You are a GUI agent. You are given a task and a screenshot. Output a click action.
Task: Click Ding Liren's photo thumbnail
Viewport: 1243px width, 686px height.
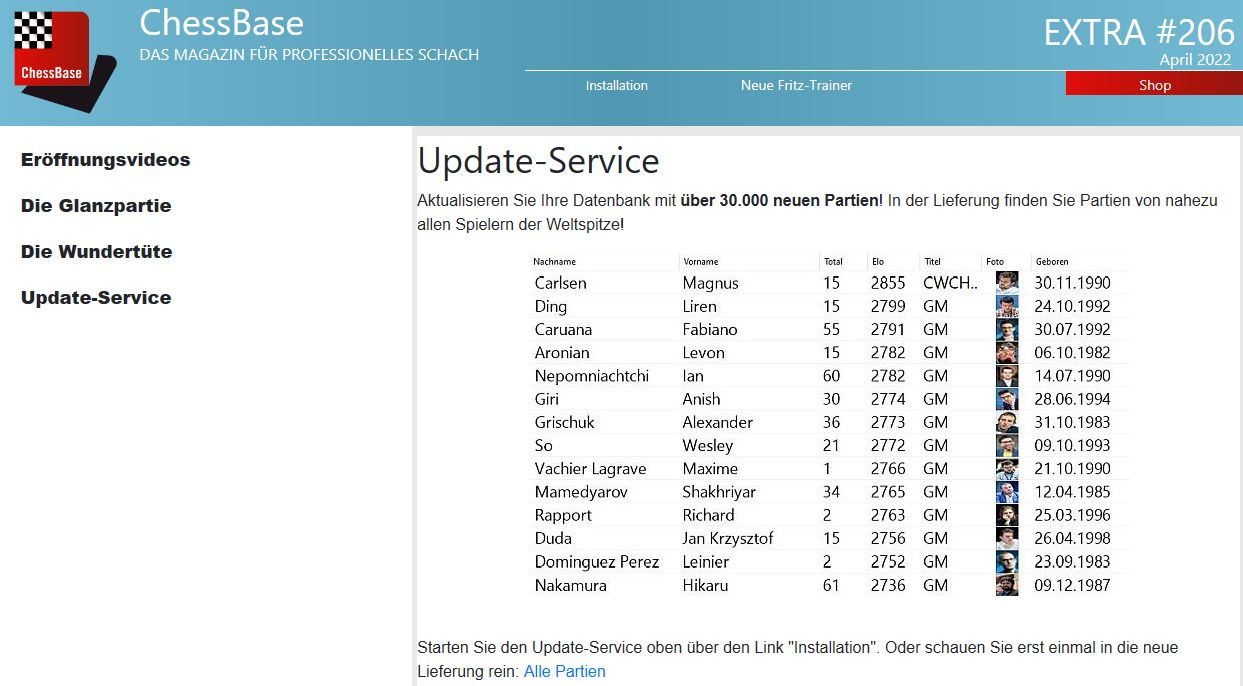1006,306
